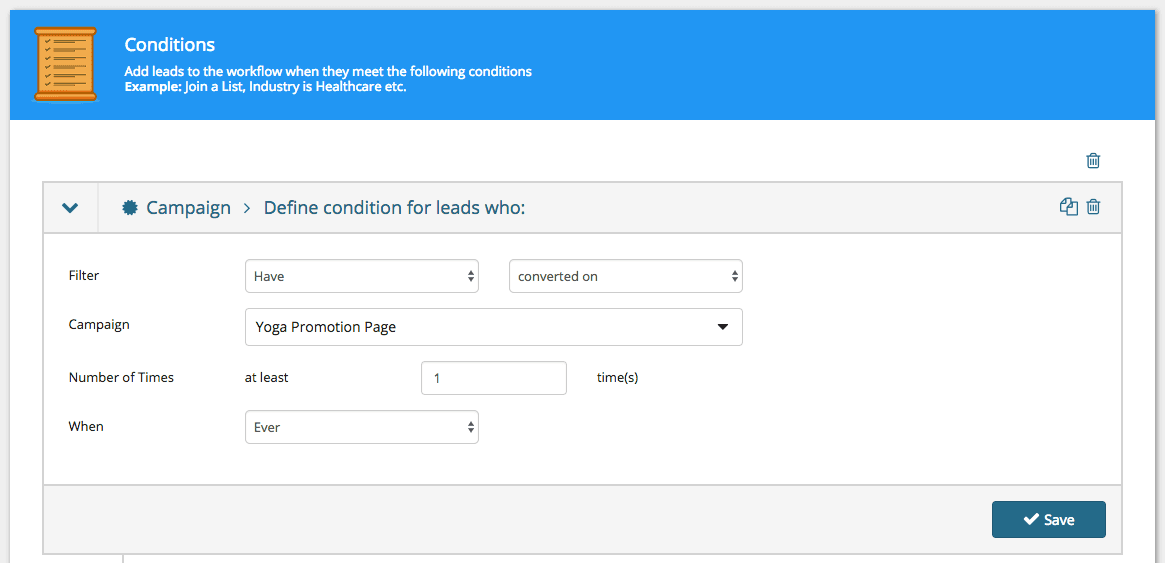
Task: Click the "time(s)" text after the number field
Action: 617,378
